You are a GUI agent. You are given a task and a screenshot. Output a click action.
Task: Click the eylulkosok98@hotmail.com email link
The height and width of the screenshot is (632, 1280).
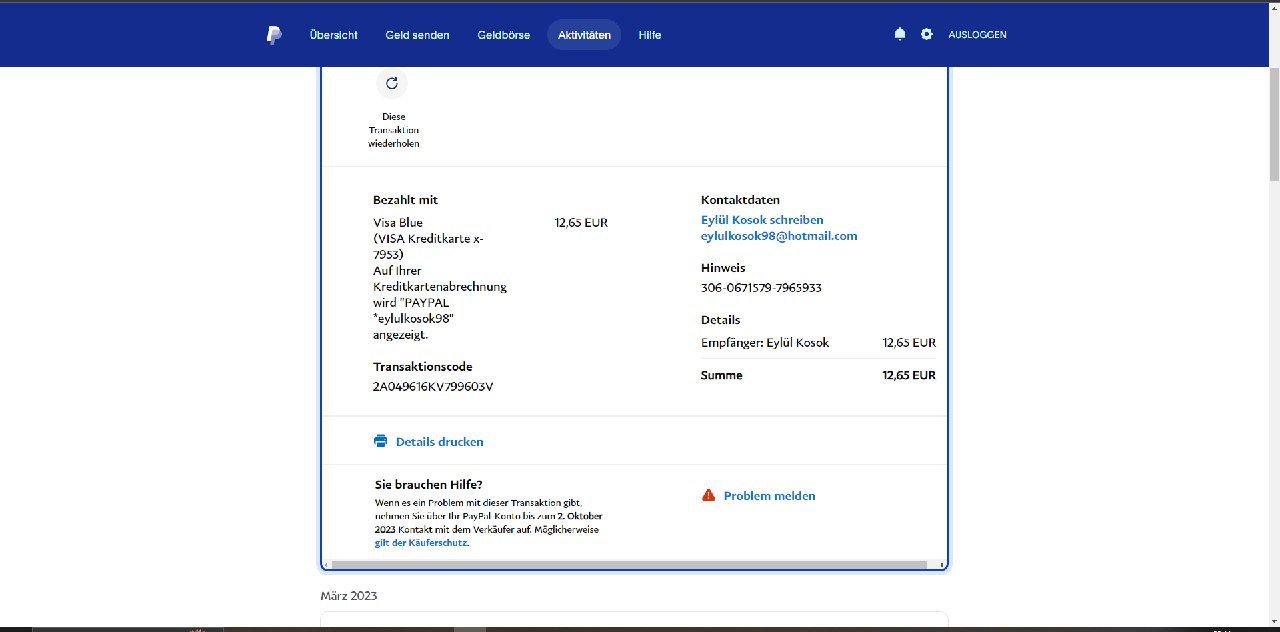(x=779, y=236)
